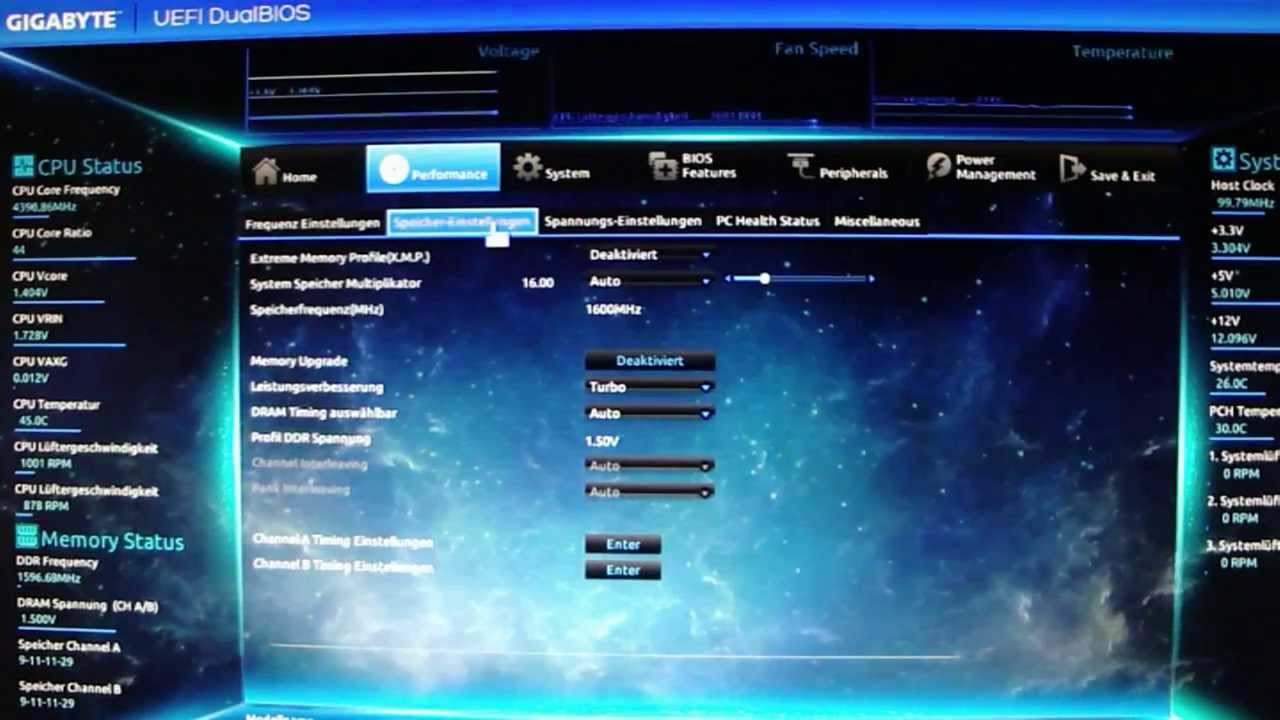This screenshot has height=720, width=1280.
Task: Click DDR Frequency value 1596.68MHz
Action: coord(49,578)
